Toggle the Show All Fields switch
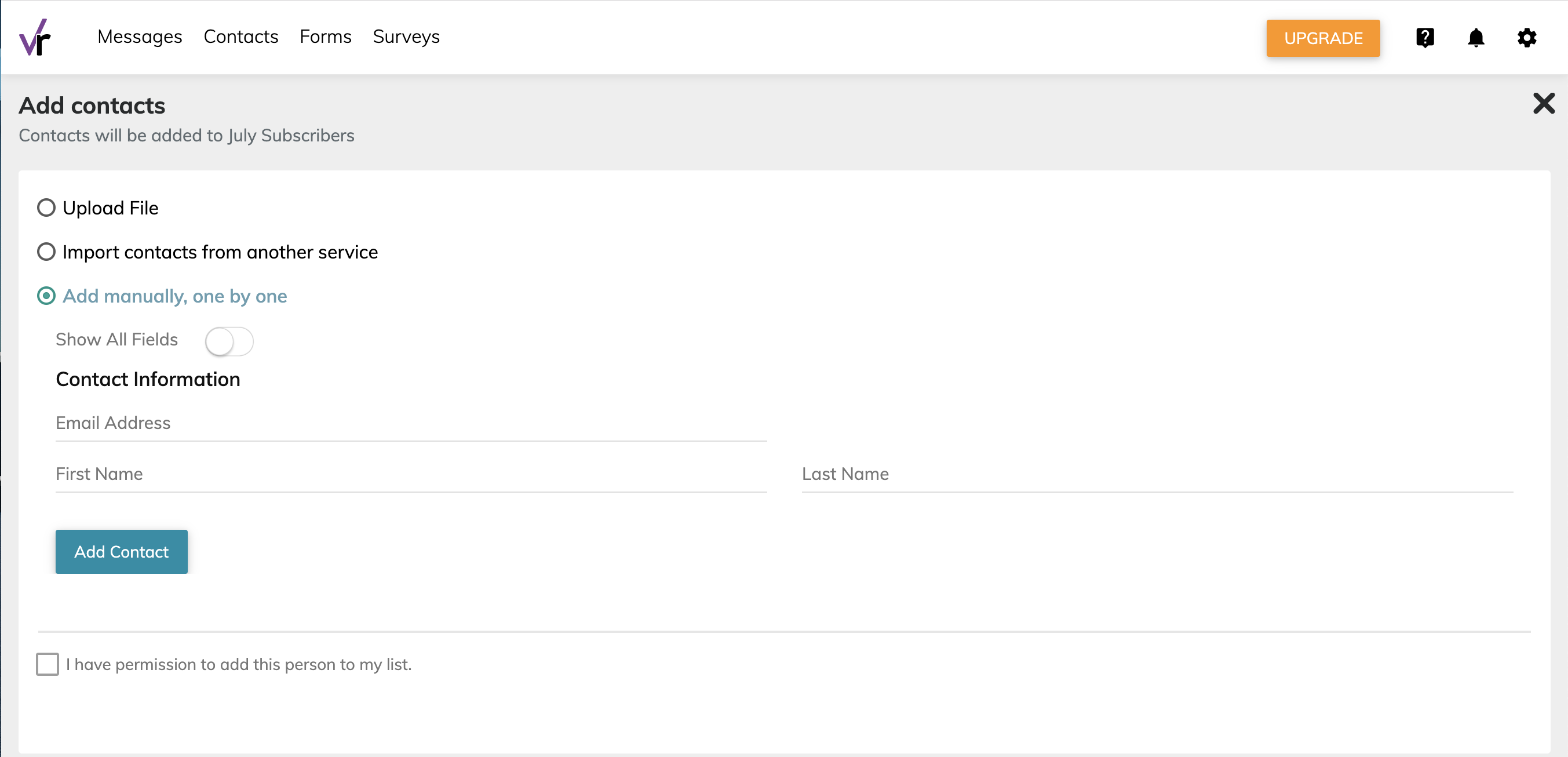The height and width of the screenshot is (757, 1568). 229,341
